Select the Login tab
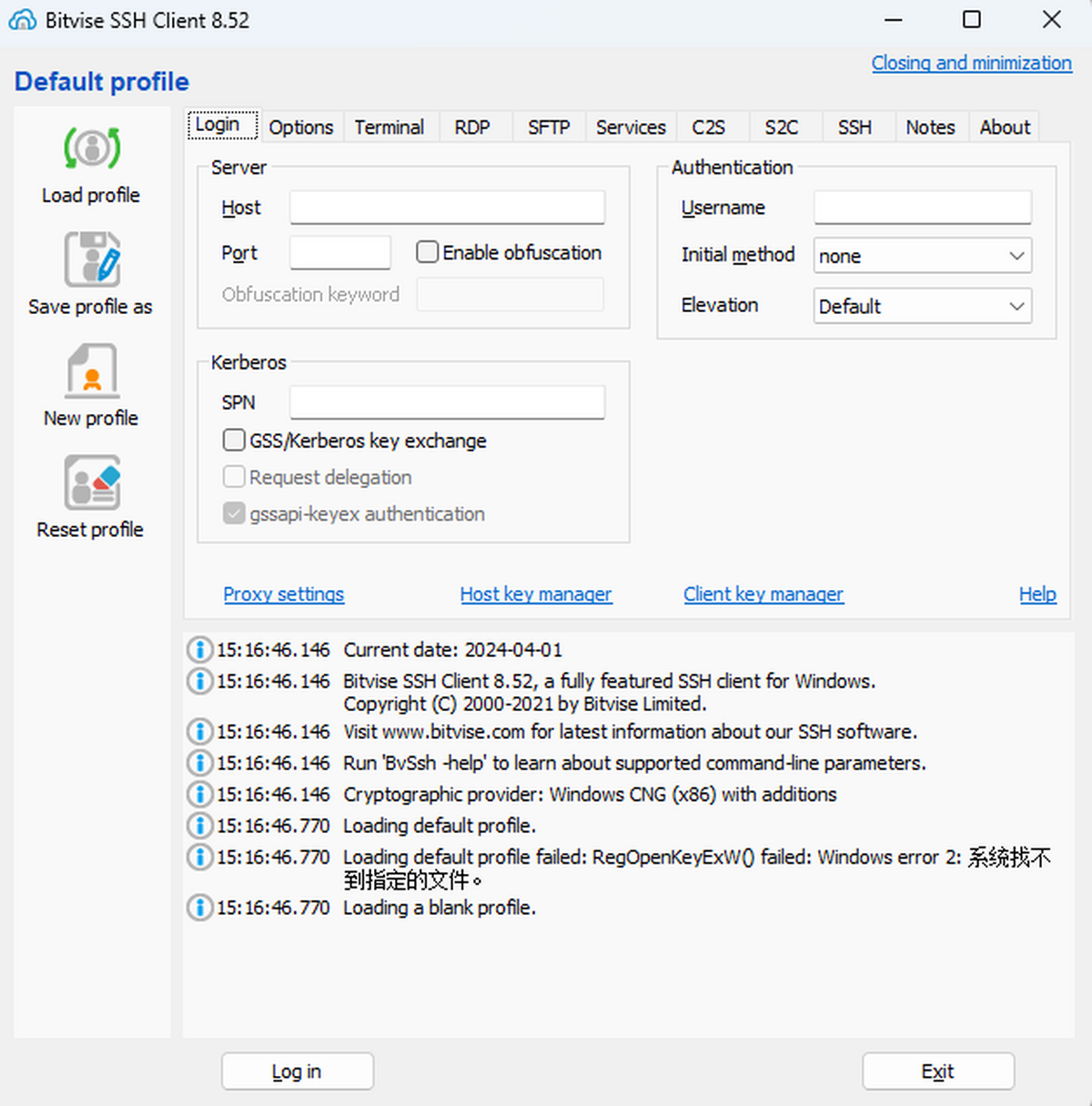1092x1106 pixels. tap(223, 125)
